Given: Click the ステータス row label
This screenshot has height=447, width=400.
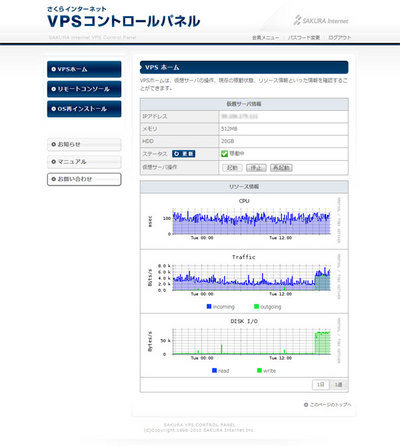Looking at the screenshot, I should click(155, 154).
